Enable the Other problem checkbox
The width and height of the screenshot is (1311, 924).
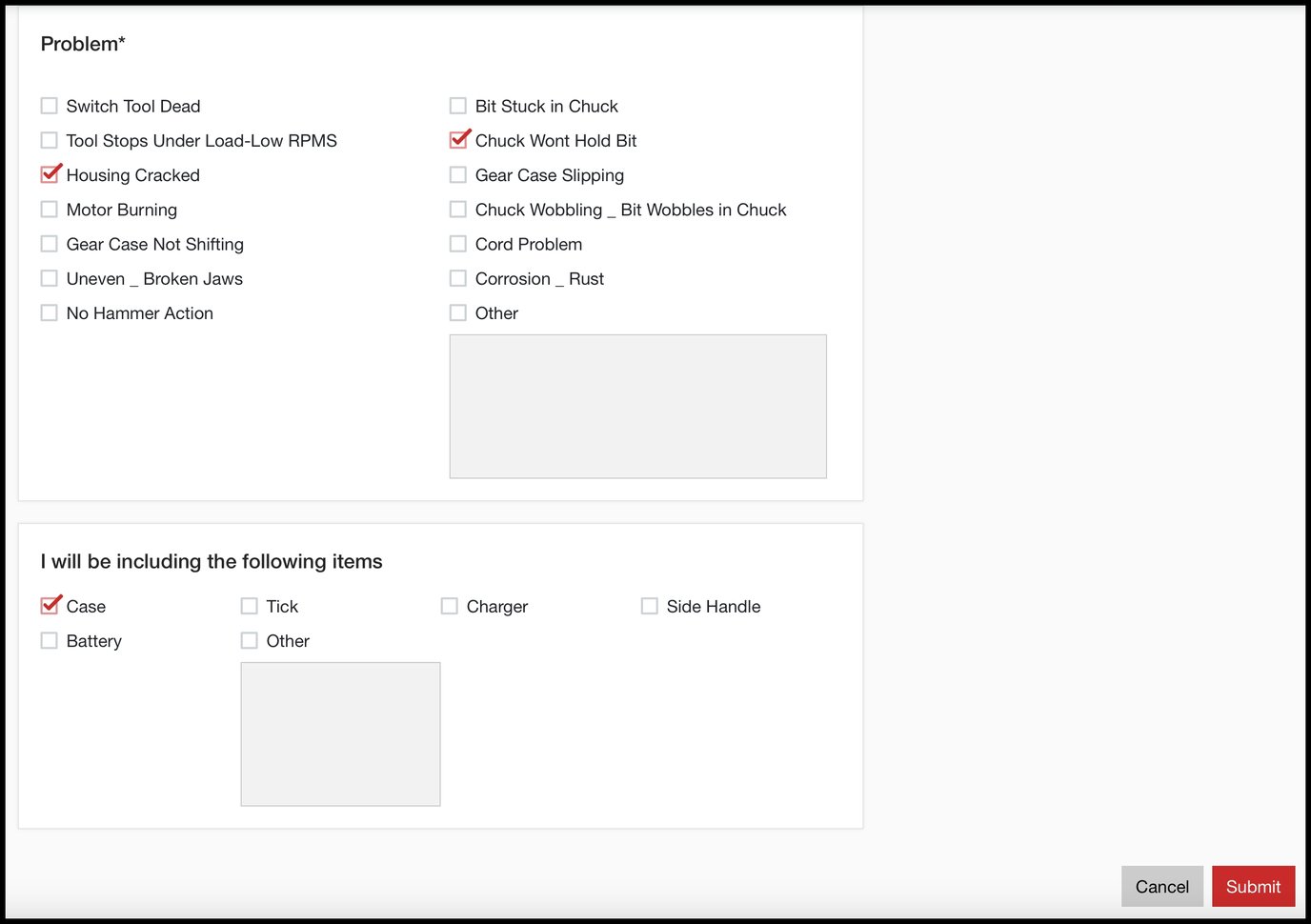point(457,312)
